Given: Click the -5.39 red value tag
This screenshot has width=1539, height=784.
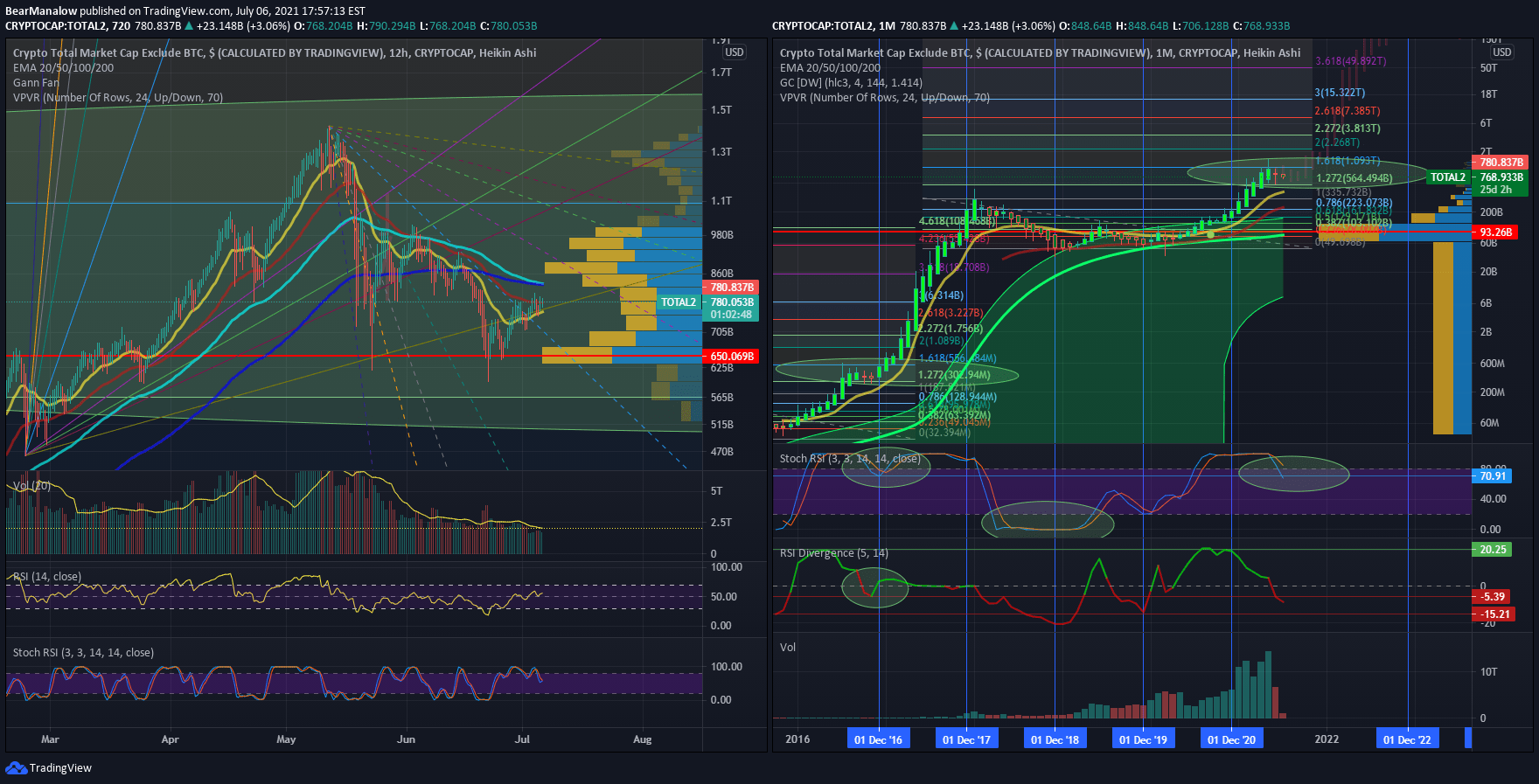Looking at the screenshot, I should coord(1493,597).
